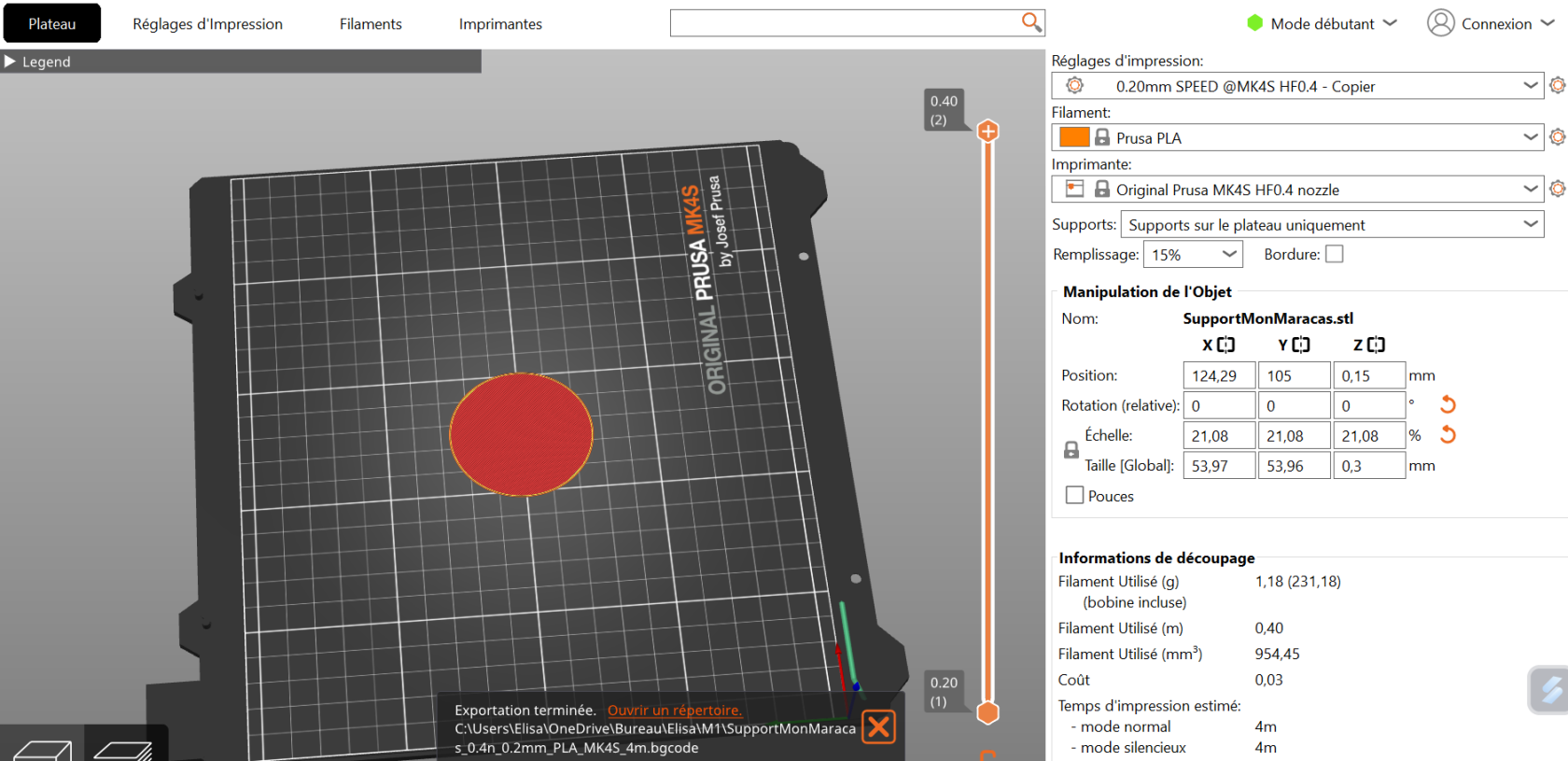Screen dimensions: 1568x761
Task: Click the 0.40 (2) top layer label
Action: click(x=944, y=110)
